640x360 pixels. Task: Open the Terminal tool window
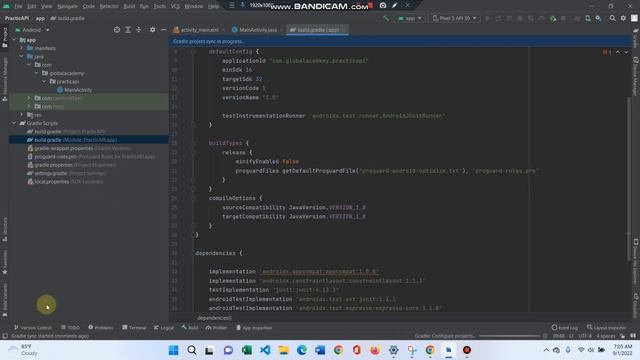click(x=134, y=328)
